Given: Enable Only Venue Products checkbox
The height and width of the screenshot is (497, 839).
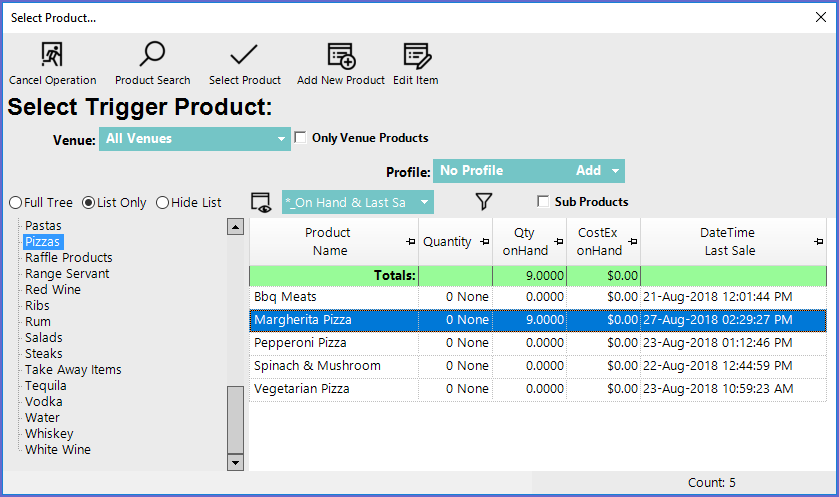Looking at the screenshot, I should (x=301, y=138).
